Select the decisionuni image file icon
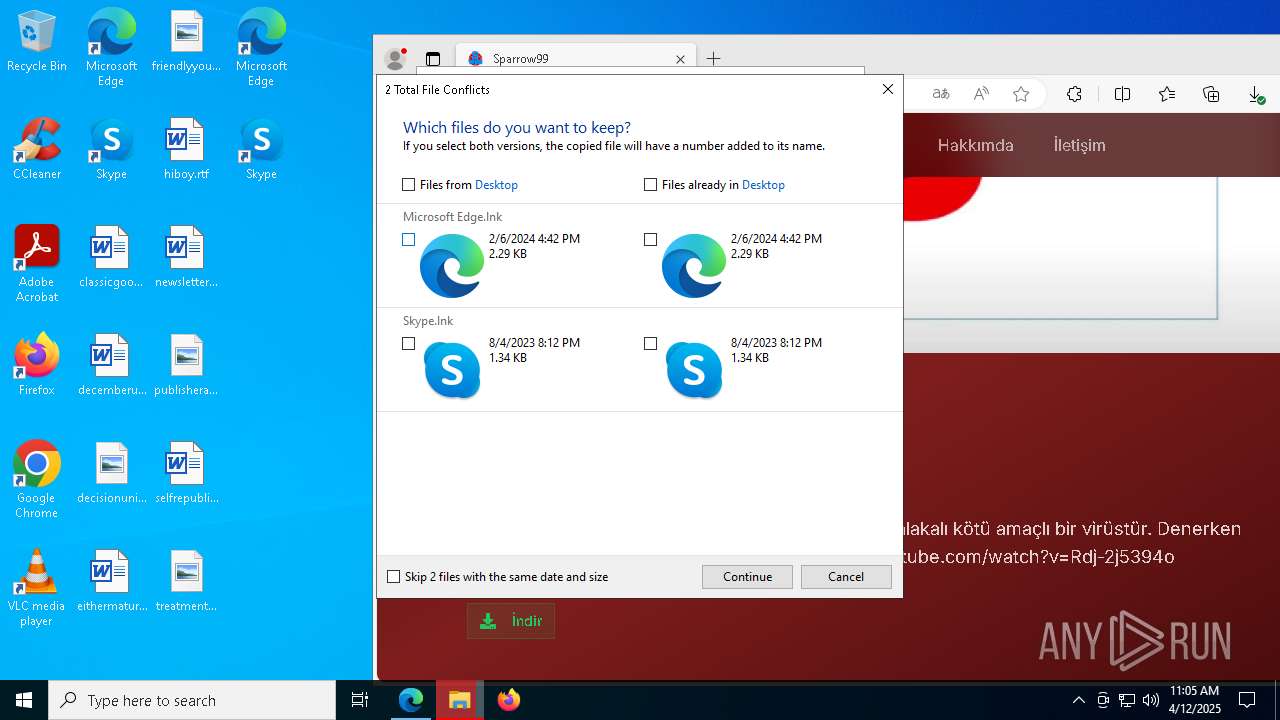1280x720 pixels. click(x=111, y=474)
